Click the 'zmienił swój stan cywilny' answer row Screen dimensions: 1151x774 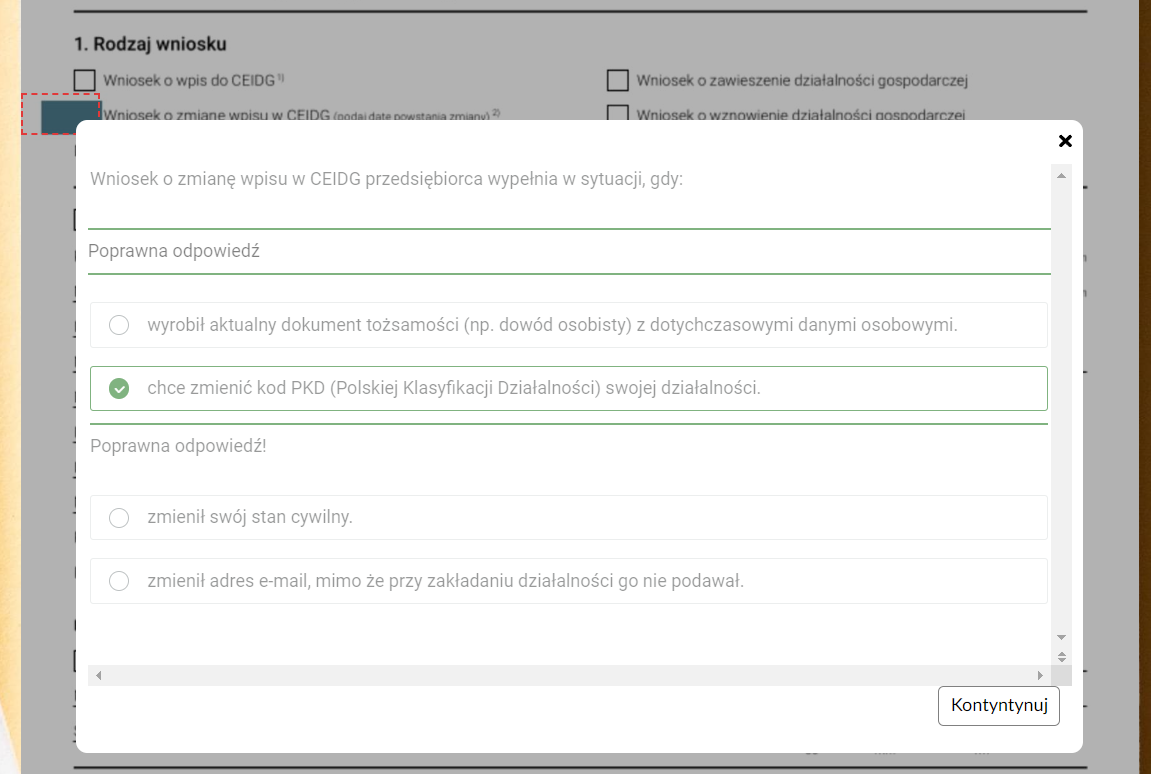pos(568,518)
